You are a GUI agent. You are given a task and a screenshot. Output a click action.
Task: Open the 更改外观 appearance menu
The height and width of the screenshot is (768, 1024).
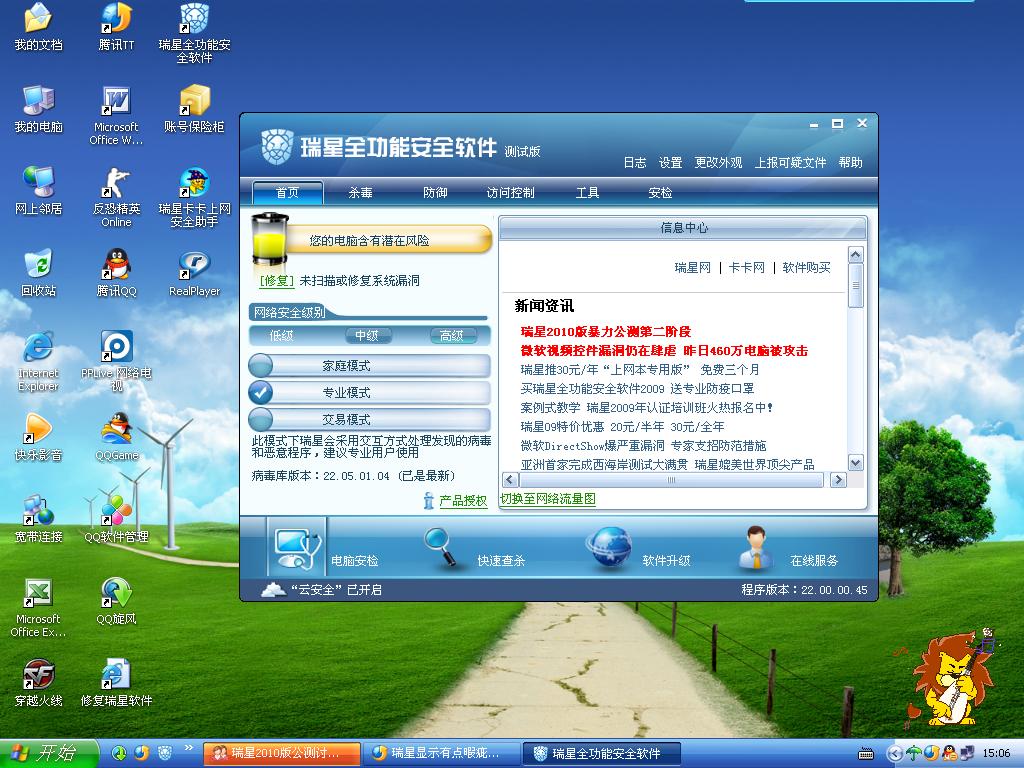(x=718, y=163)
